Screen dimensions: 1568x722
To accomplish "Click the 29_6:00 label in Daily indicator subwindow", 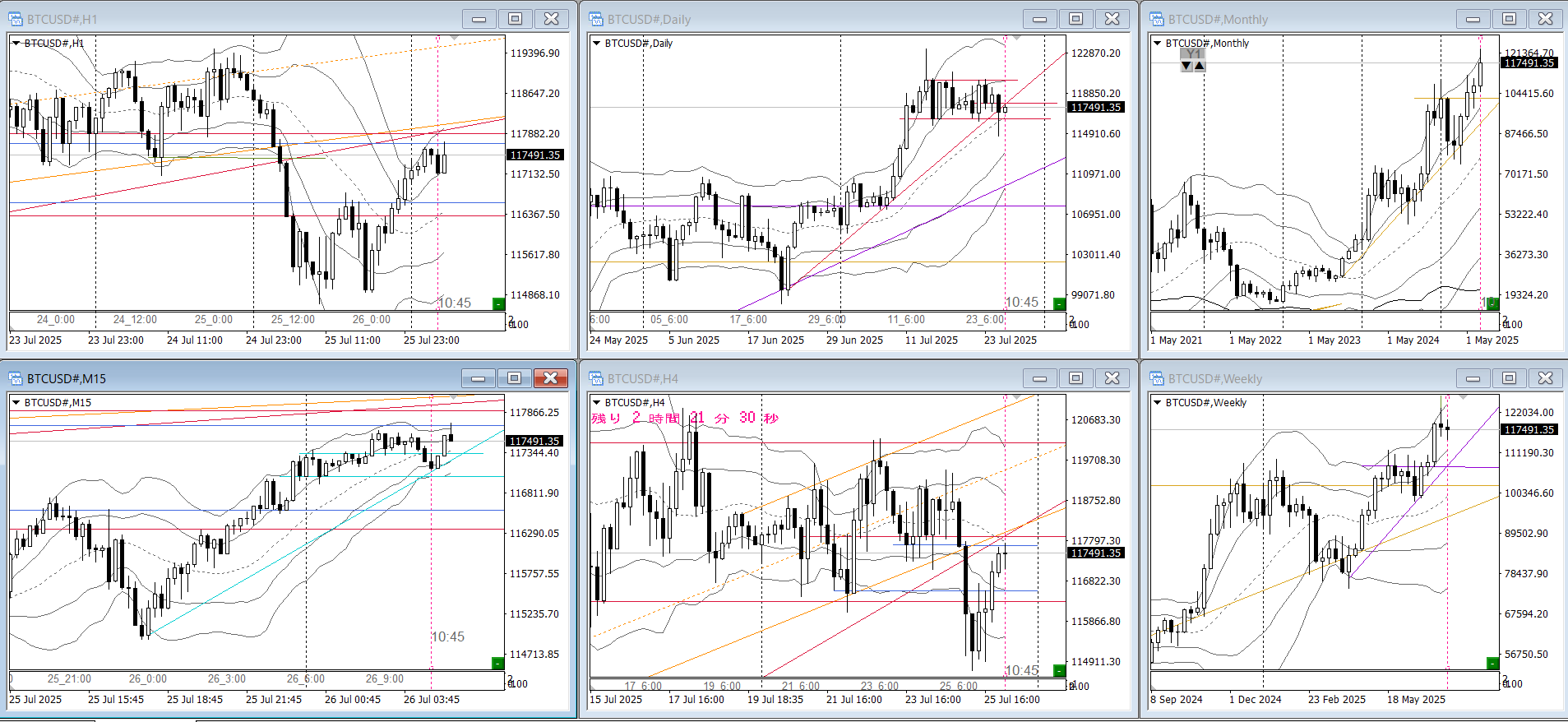I will tap(826, 319).
